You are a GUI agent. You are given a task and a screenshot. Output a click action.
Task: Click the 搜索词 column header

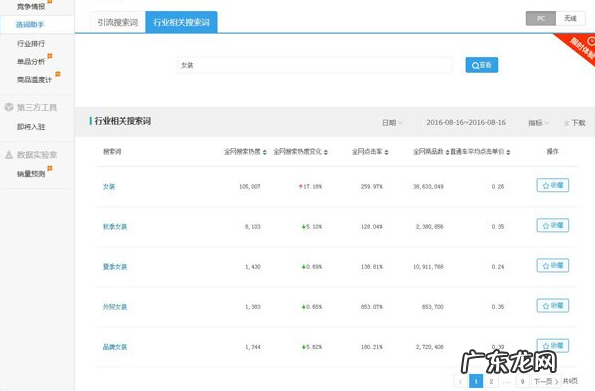tap(112, 151)
